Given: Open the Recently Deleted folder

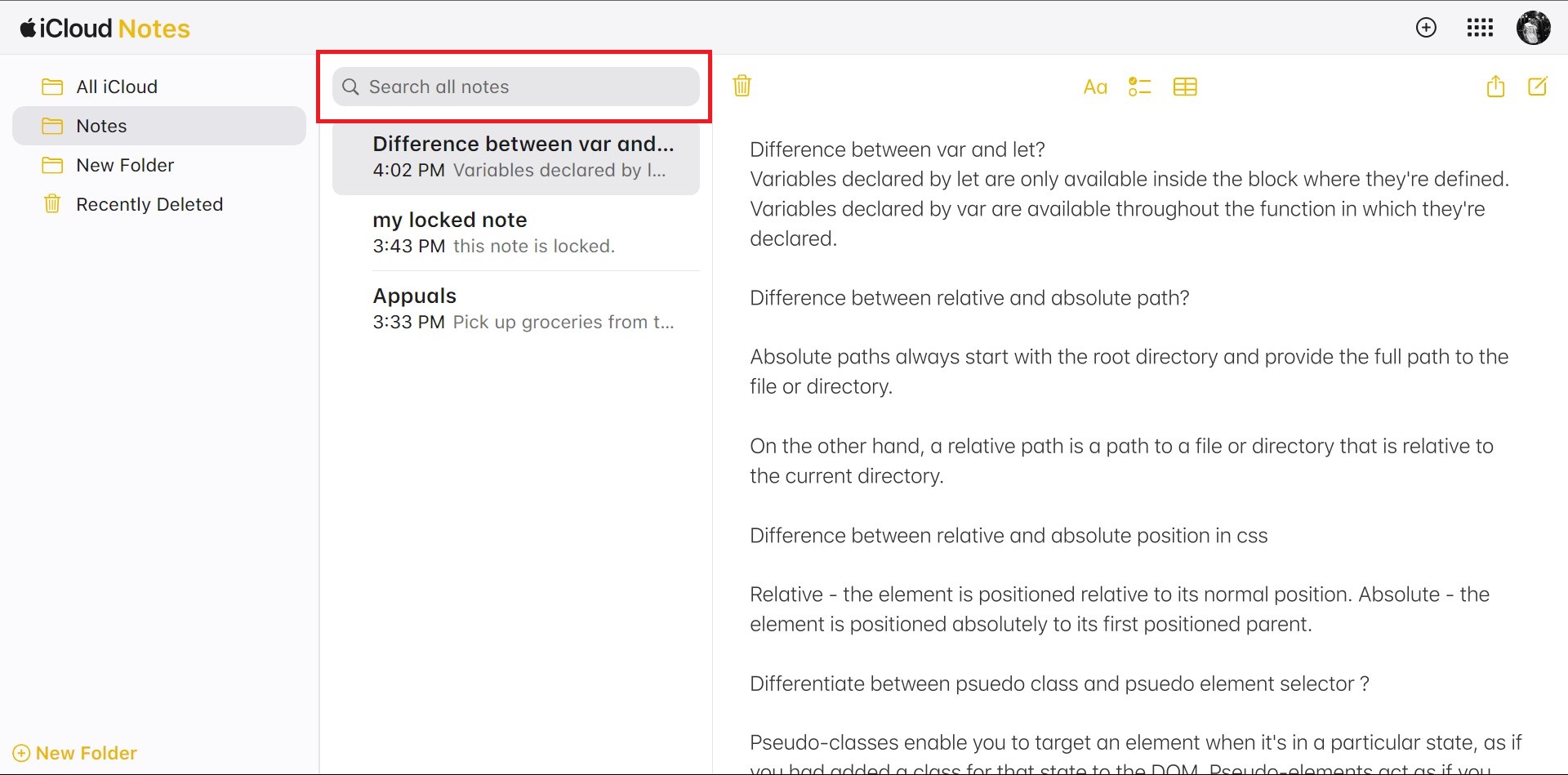Looking at the screenshot, I should click(149, 204).
